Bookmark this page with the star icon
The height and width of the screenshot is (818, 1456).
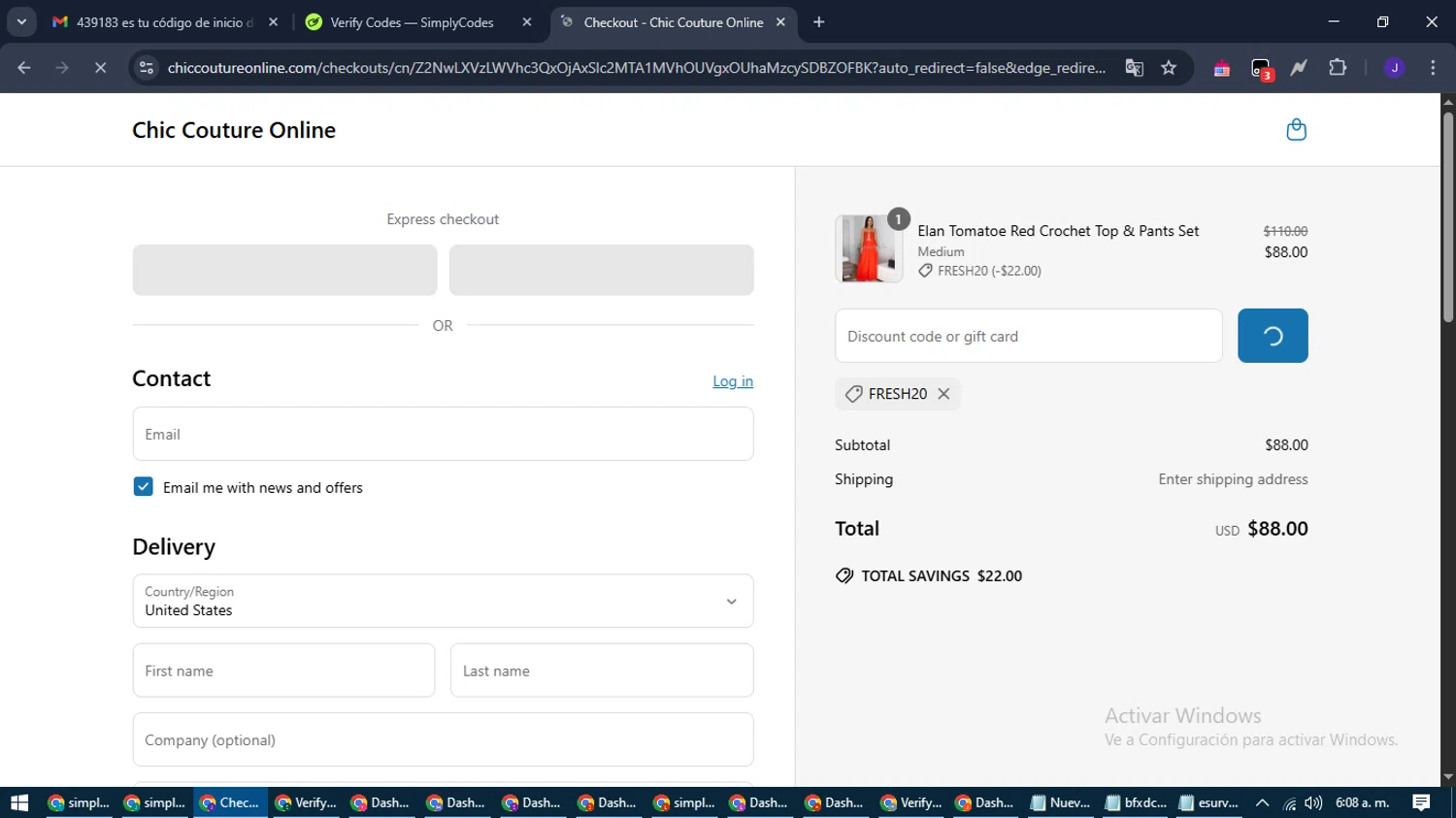1169,68
